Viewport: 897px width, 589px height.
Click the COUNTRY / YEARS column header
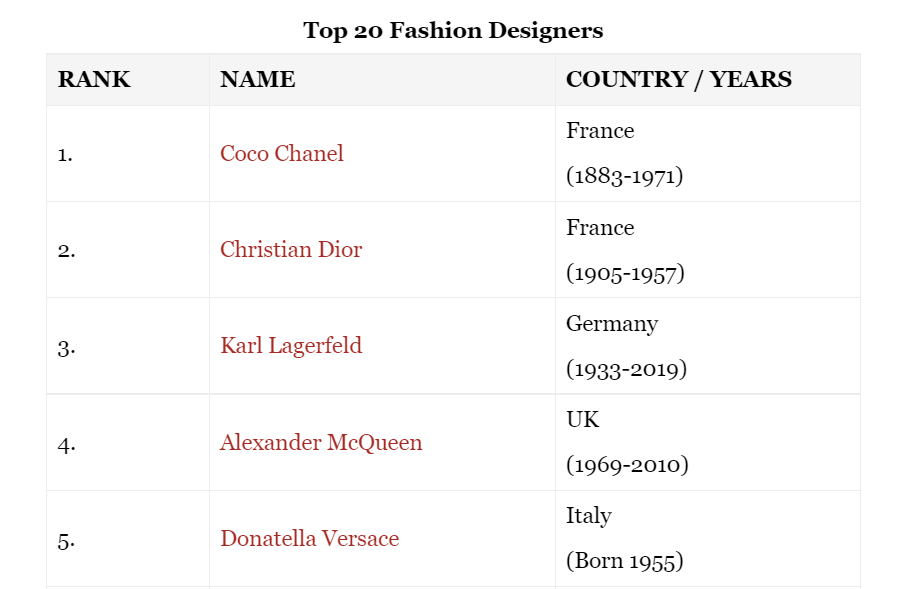(678, 80)
